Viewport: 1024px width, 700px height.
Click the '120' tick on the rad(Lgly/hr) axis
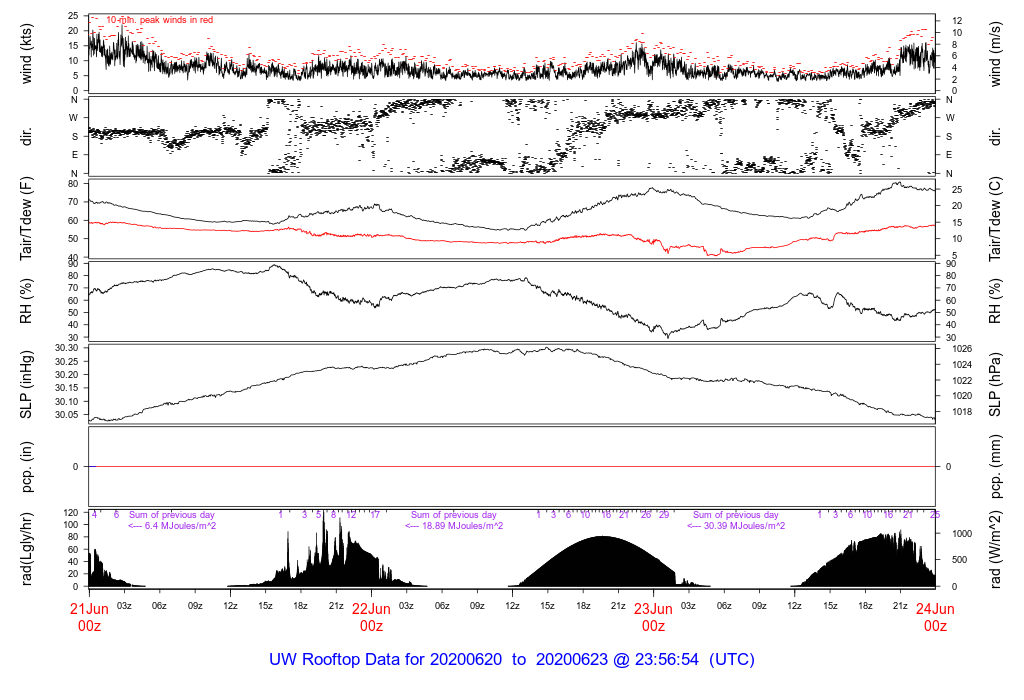click(71, 513)
